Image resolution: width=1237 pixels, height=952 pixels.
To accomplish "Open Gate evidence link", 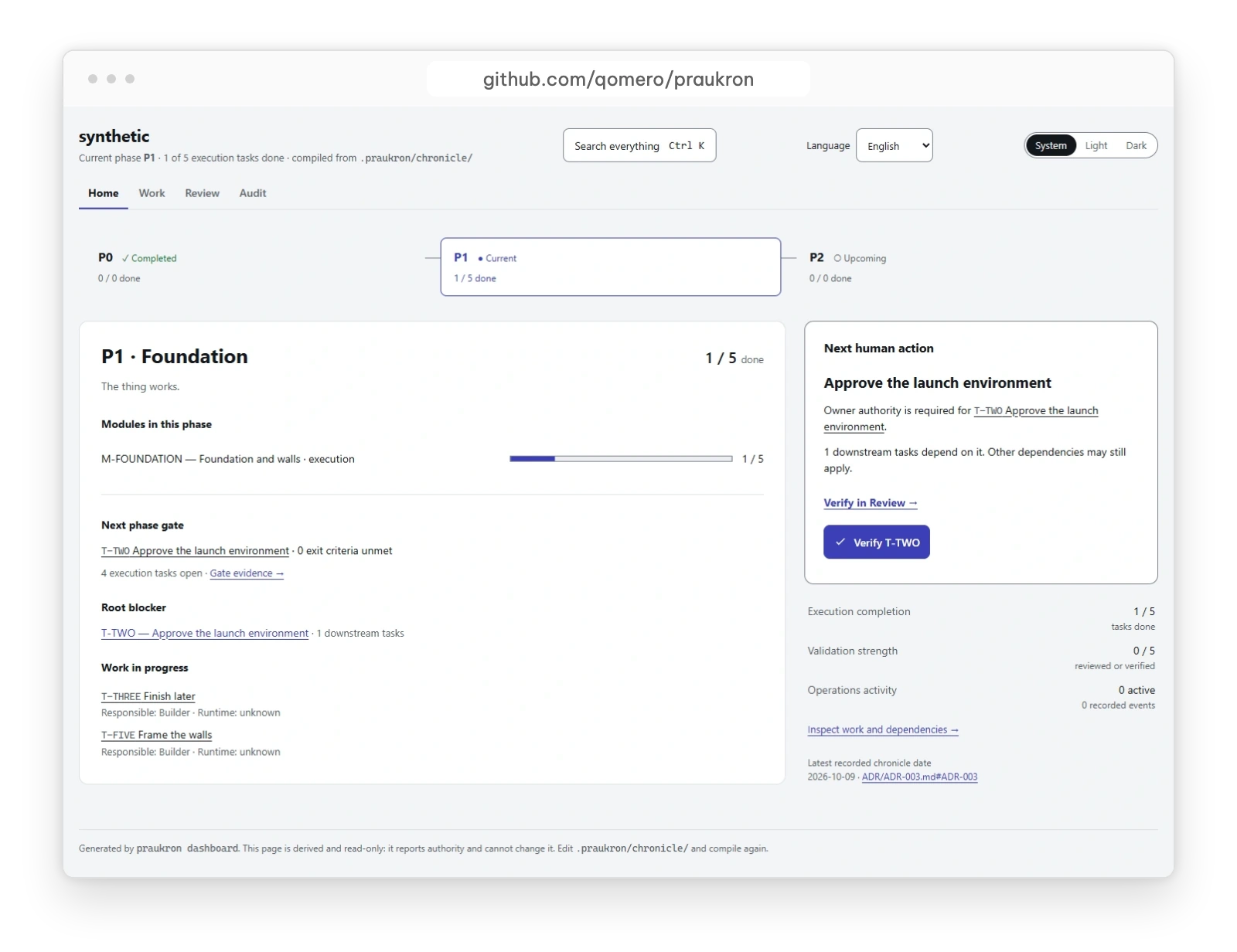I will click(247, 573).
